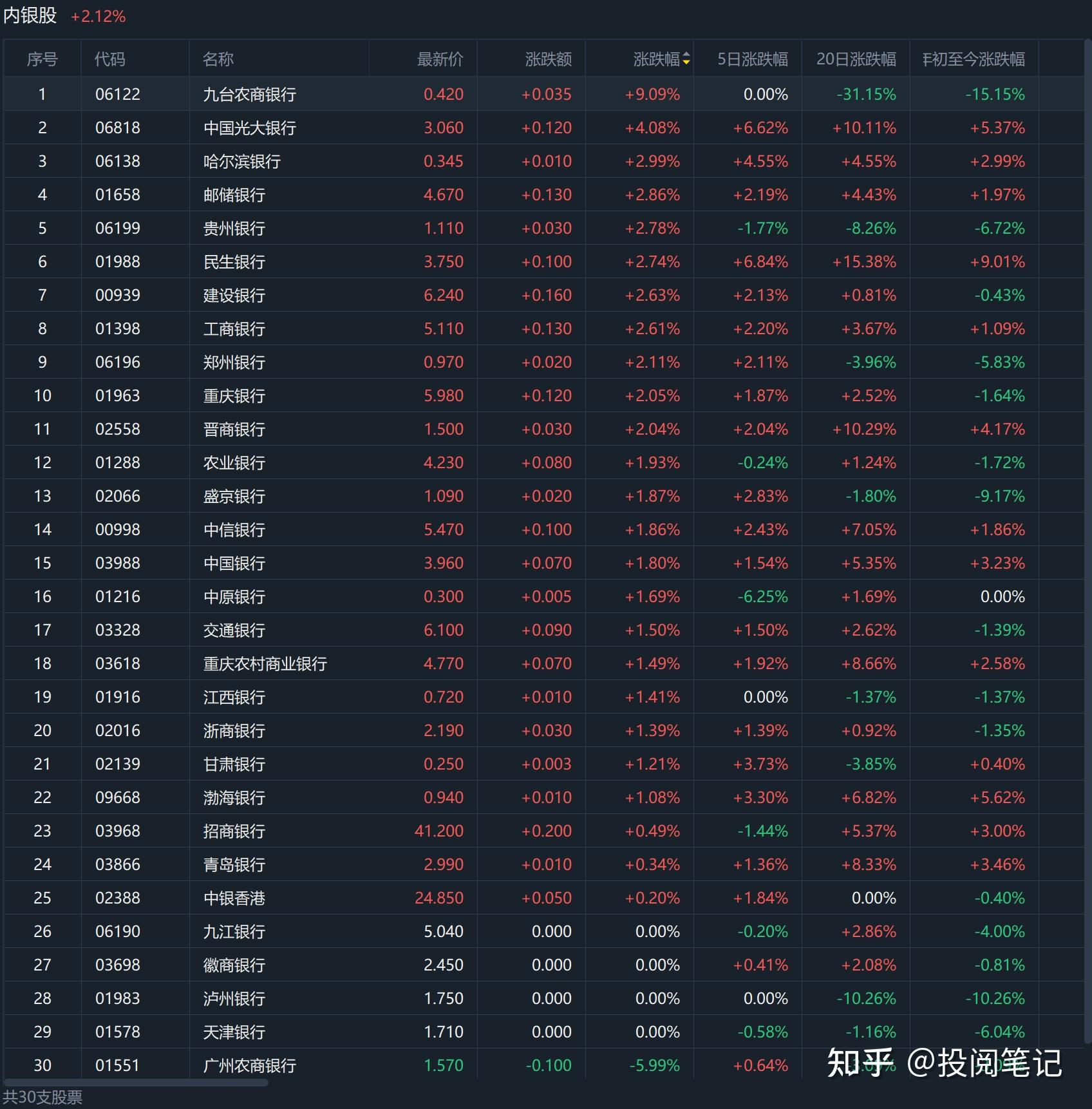This screenshot has height=1109, width=1092.
Task: Select the 中银香港 stock name
Action: (x=234, y=898)
